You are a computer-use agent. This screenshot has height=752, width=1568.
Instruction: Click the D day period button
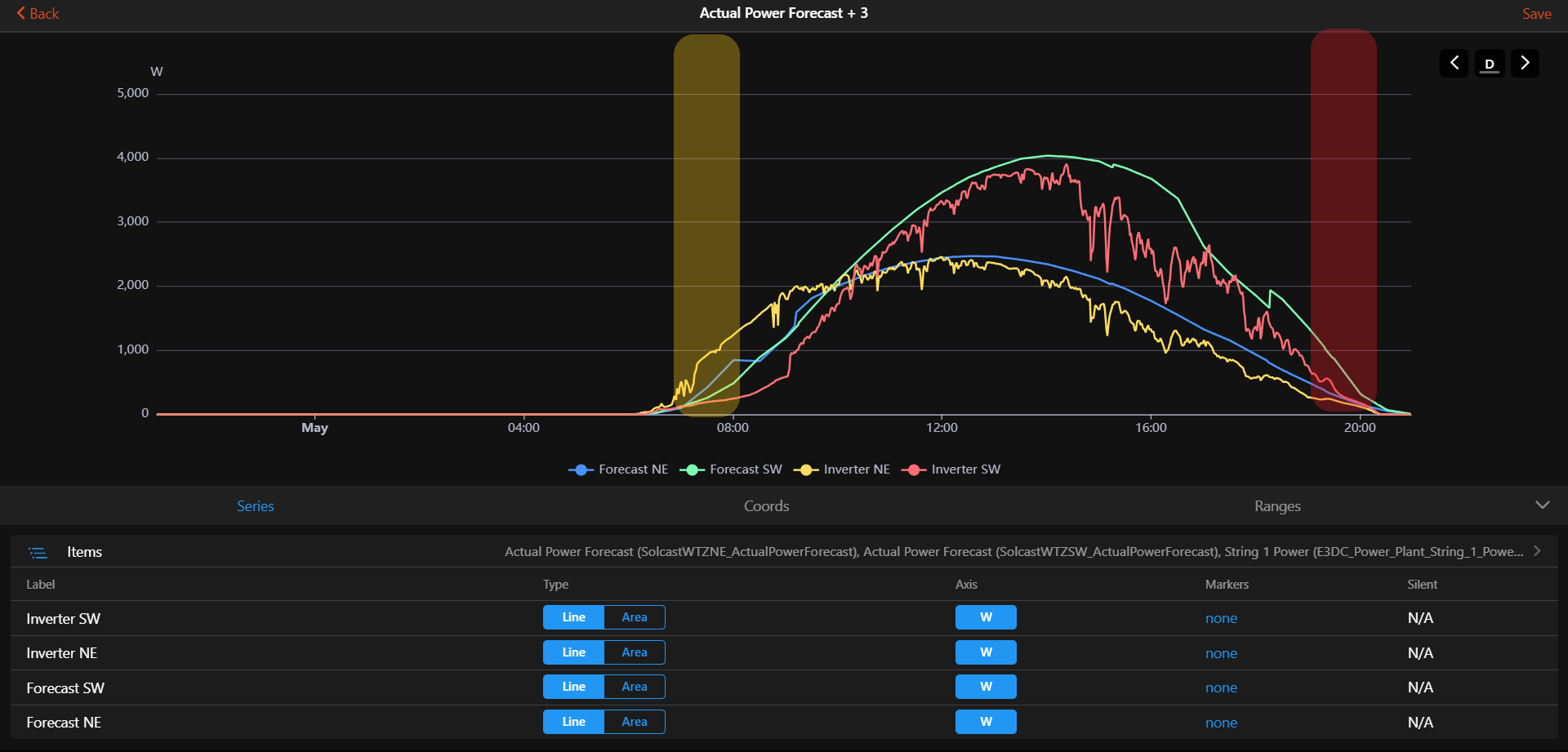coord(1490,63)
